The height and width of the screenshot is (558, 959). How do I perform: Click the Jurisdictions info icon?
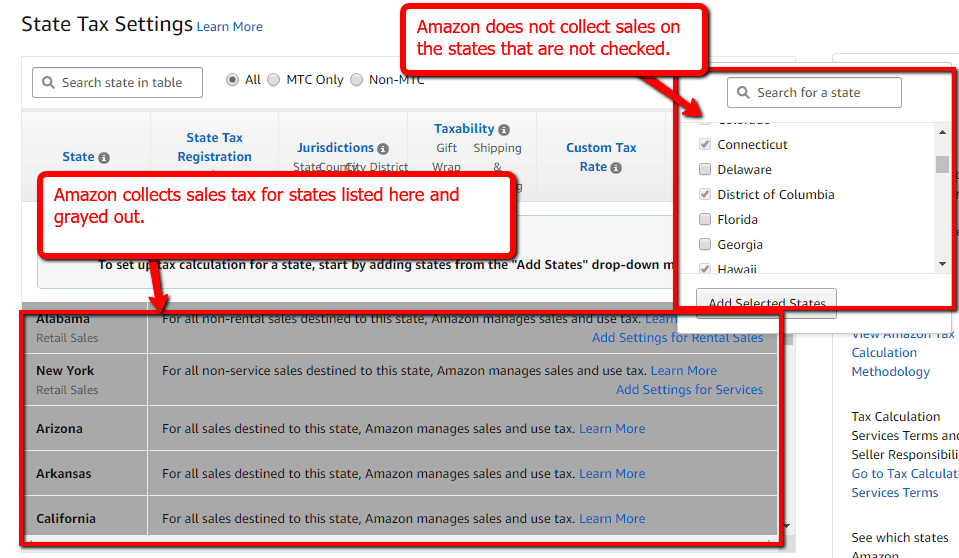coord(383,149)
